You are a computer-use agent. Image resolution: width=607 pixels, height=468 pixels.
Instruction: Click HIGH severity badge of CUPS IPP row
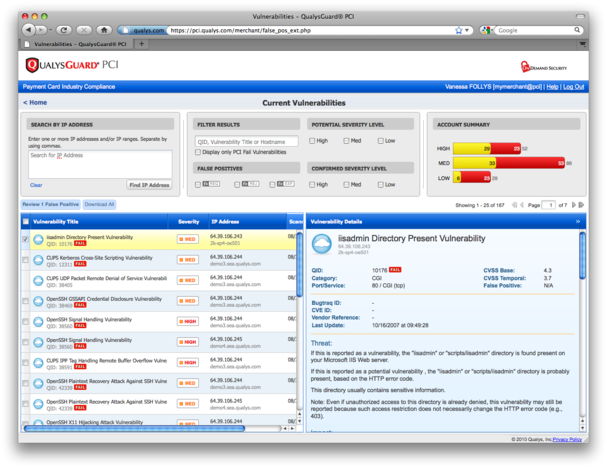pos(188,362)
